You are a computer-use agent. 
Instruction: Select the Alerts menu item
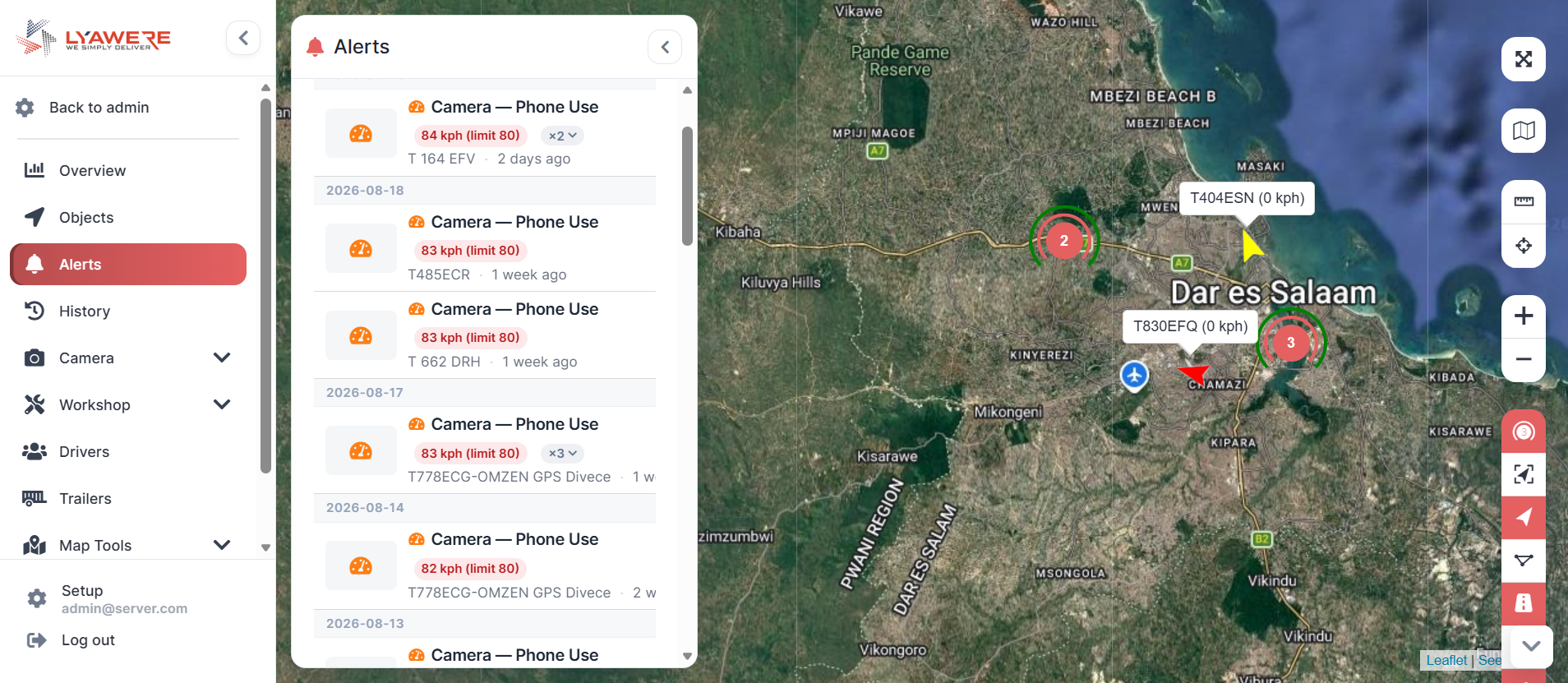point(128,264)
